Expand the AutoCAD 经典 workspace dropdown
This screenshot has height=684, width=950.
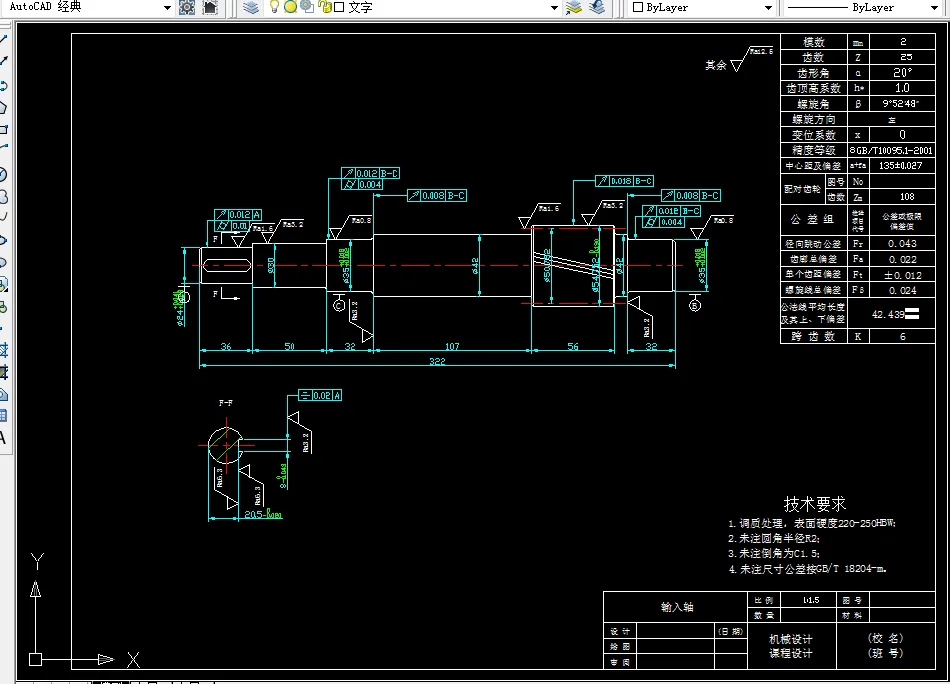[x=167, y=8]
